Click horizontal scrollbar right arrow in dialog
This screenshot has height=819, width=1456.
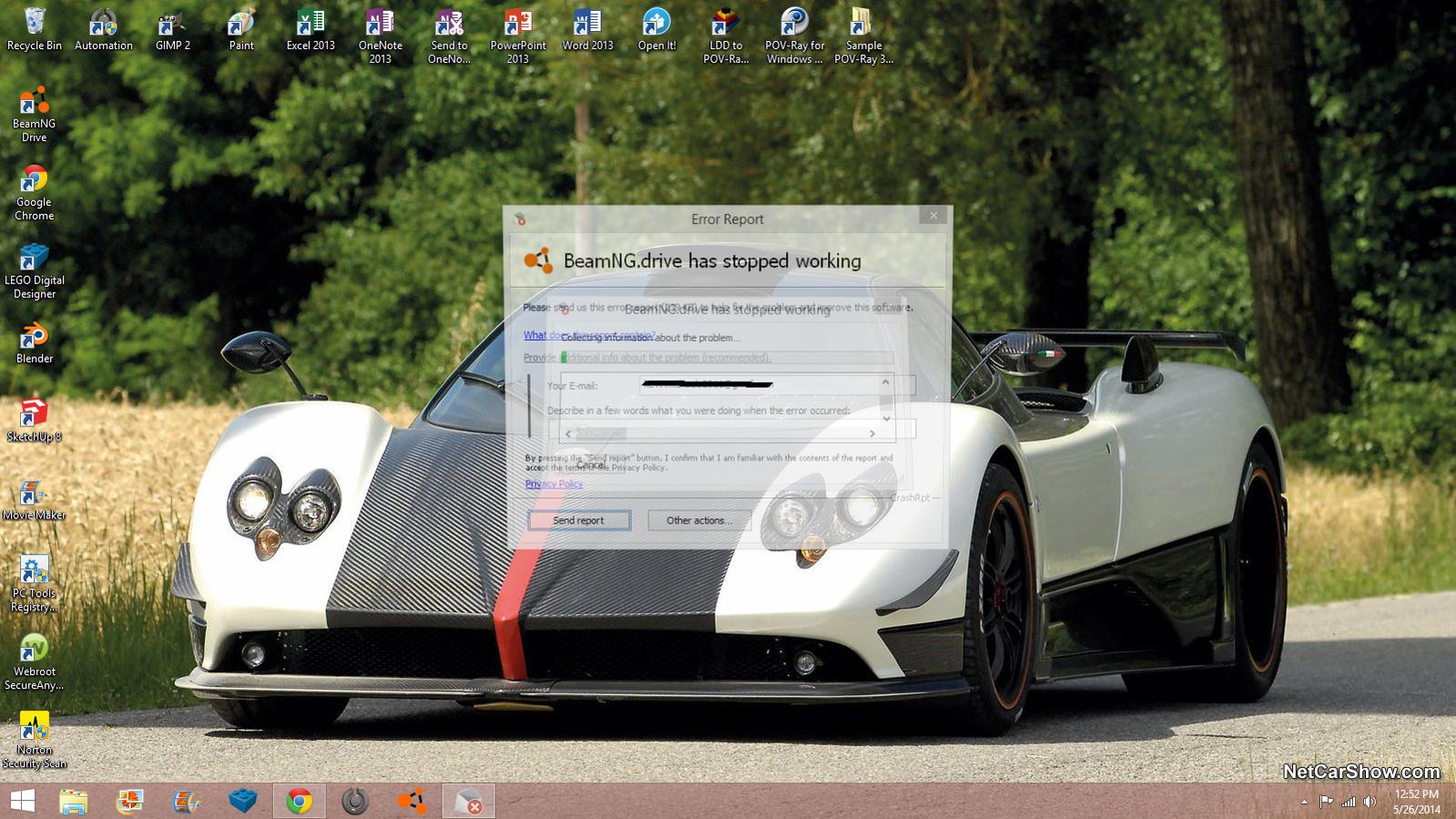[871, 434]
